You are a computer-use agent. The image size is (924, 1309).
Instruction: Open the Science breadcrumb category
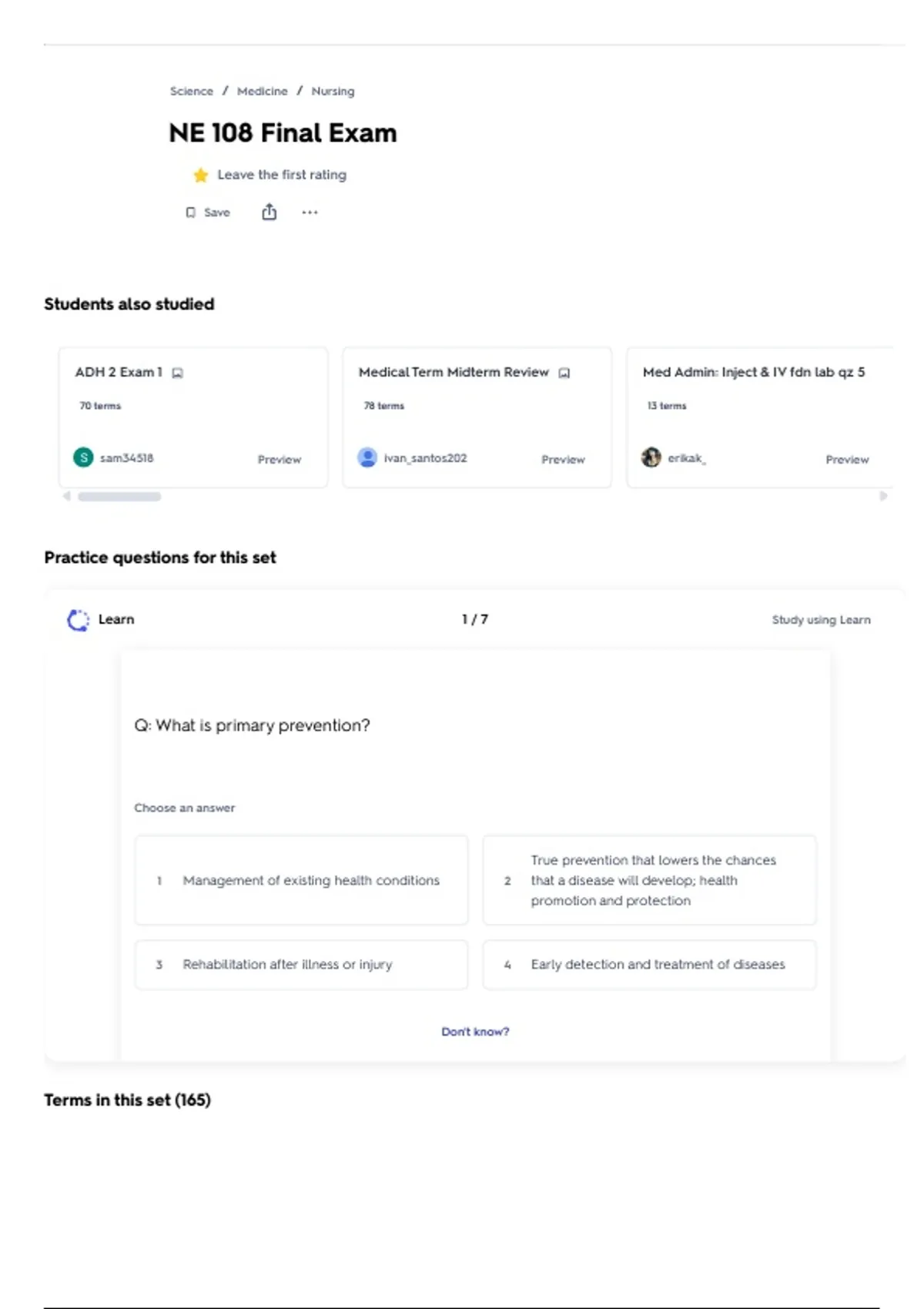[x=192, y=91]
